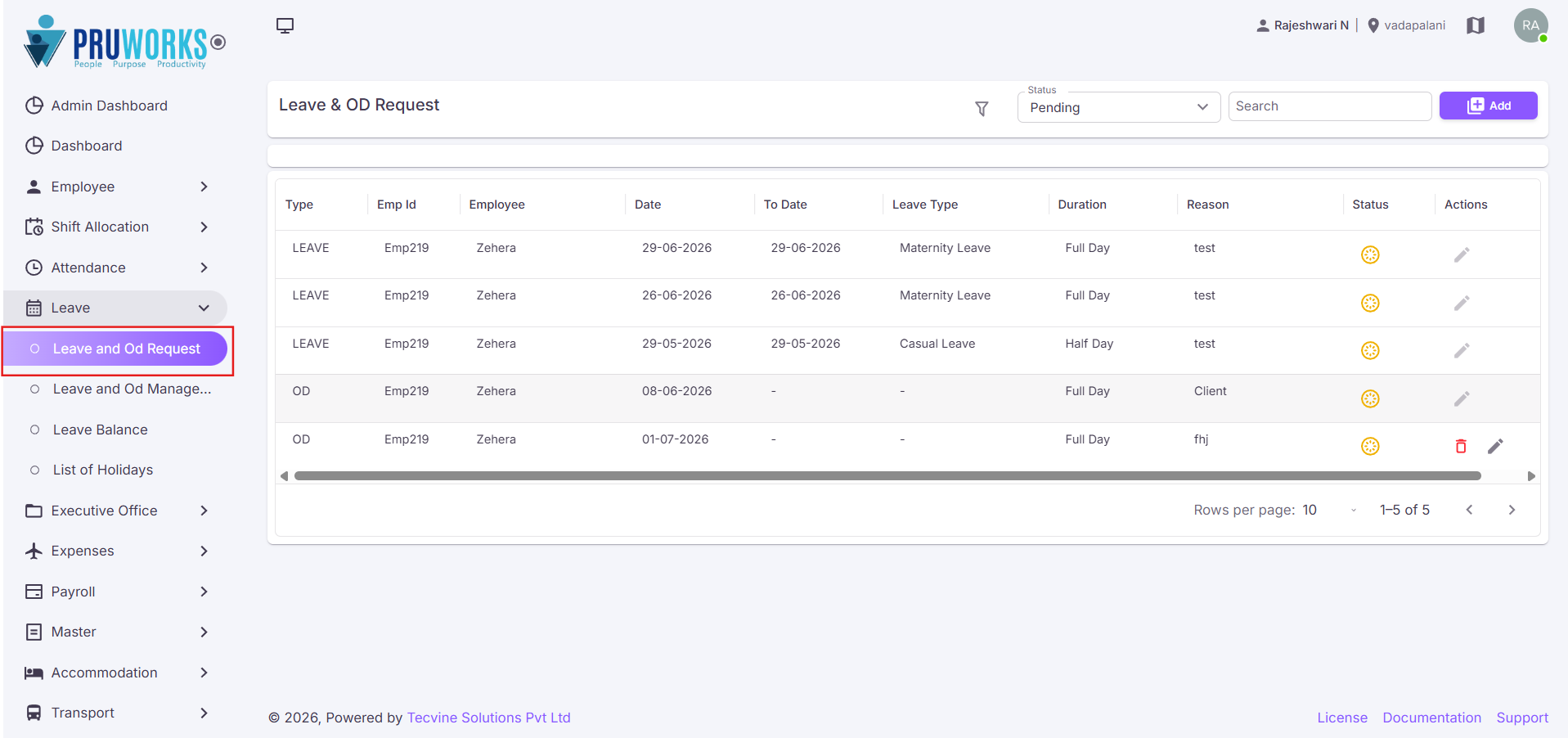Click the horizontal table scrollbar
This screenshot has width=1568, height=738.
click(887, 475)
